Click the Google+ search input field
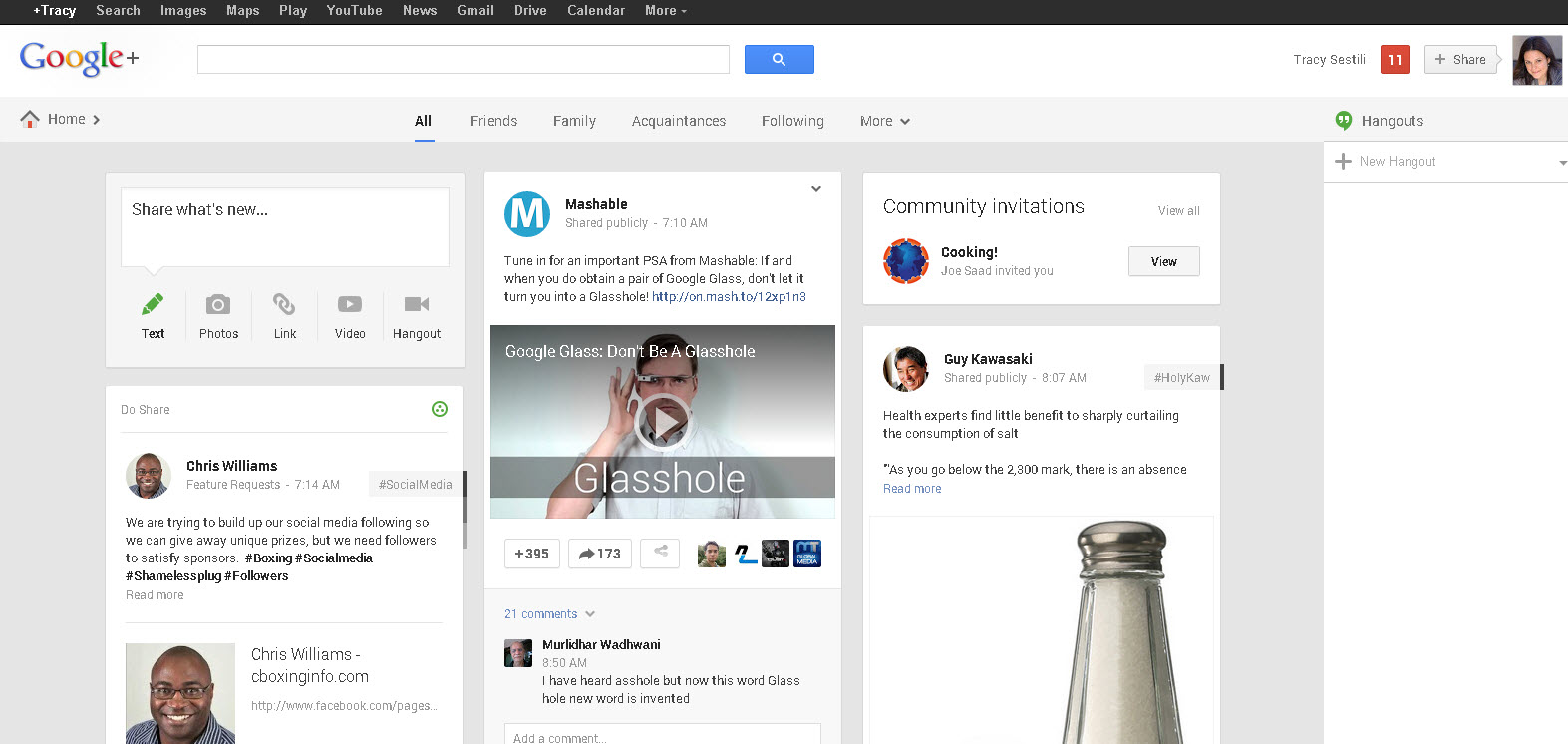Screen dimensions: 1568x744 pos(464,59)
